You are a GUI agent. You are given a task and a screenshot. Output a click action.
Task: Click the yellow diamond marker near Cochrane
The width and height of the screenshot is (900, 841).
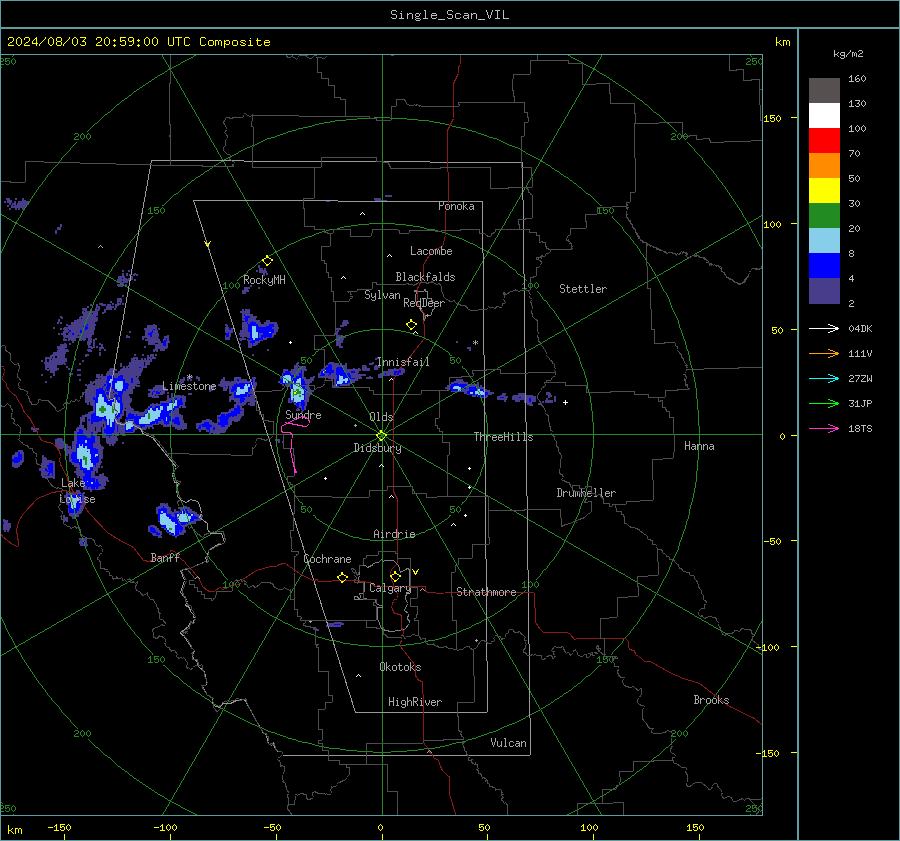pos(343,578)
